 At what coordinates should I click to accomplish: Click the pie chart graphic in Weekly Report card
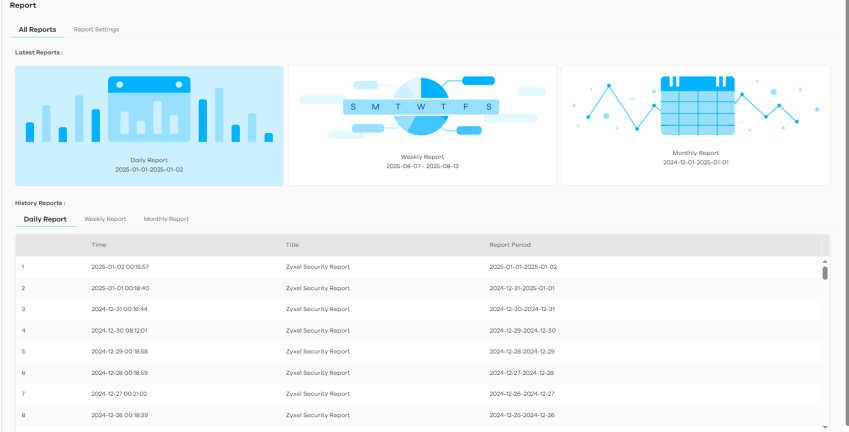422,105
